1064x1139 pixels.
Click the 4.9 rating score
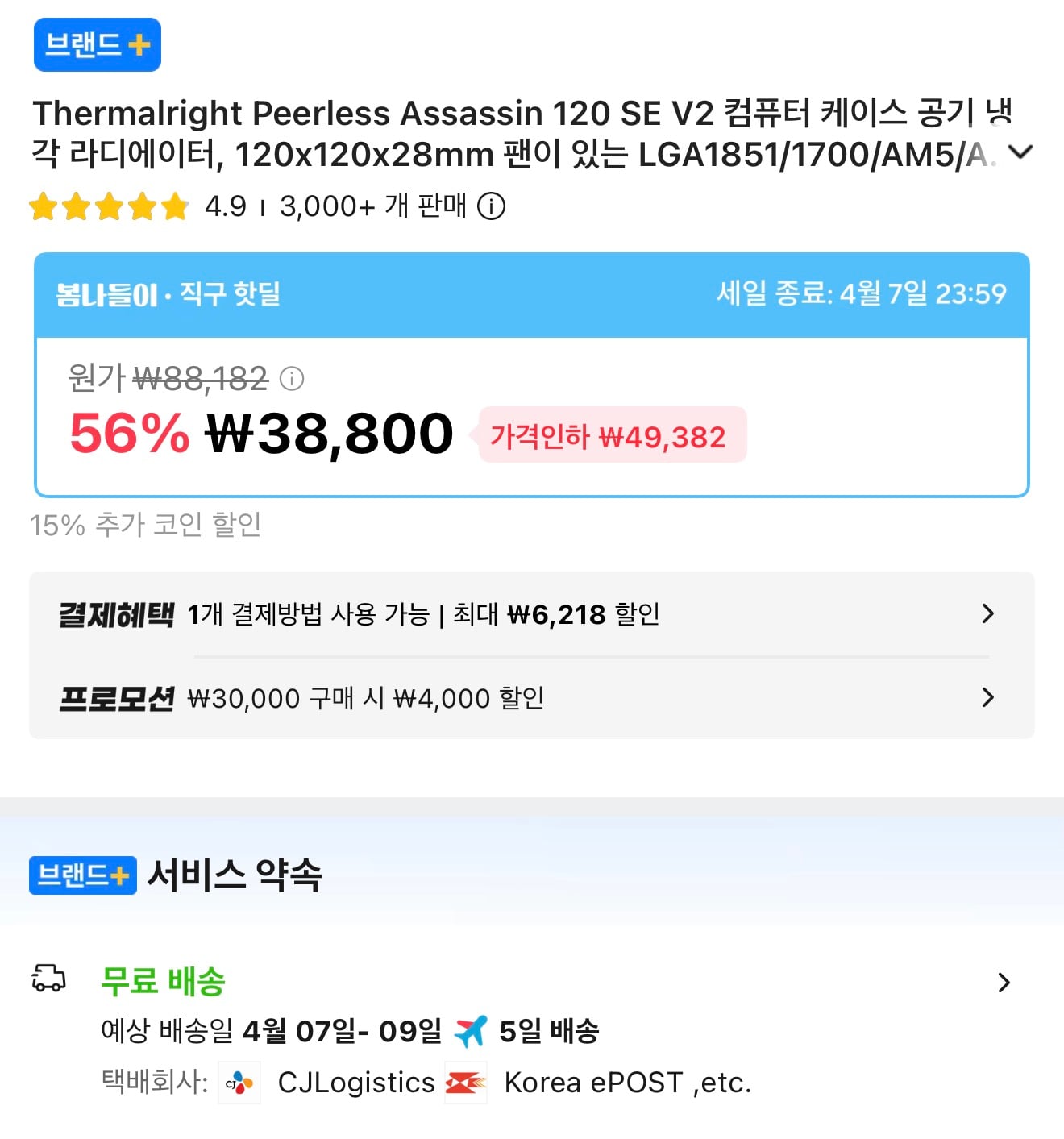coord(224,206)
